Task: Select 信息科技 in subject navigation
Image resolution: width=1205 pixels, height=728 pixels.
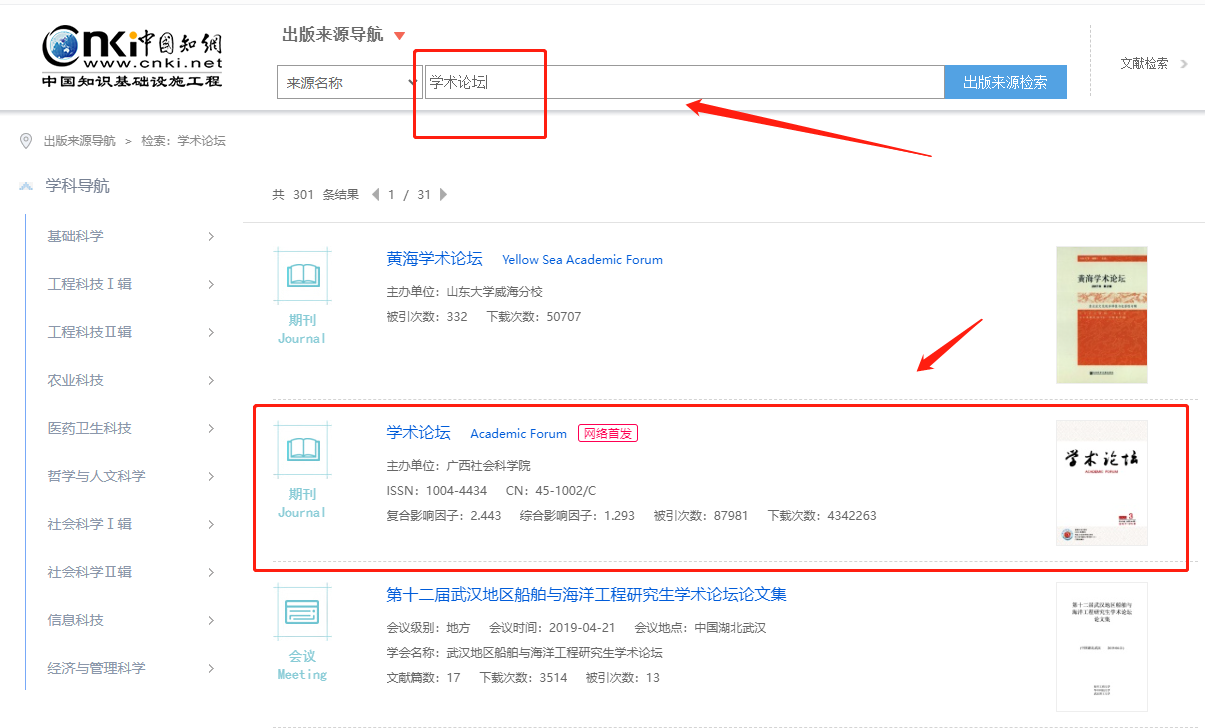Action: 75,620
